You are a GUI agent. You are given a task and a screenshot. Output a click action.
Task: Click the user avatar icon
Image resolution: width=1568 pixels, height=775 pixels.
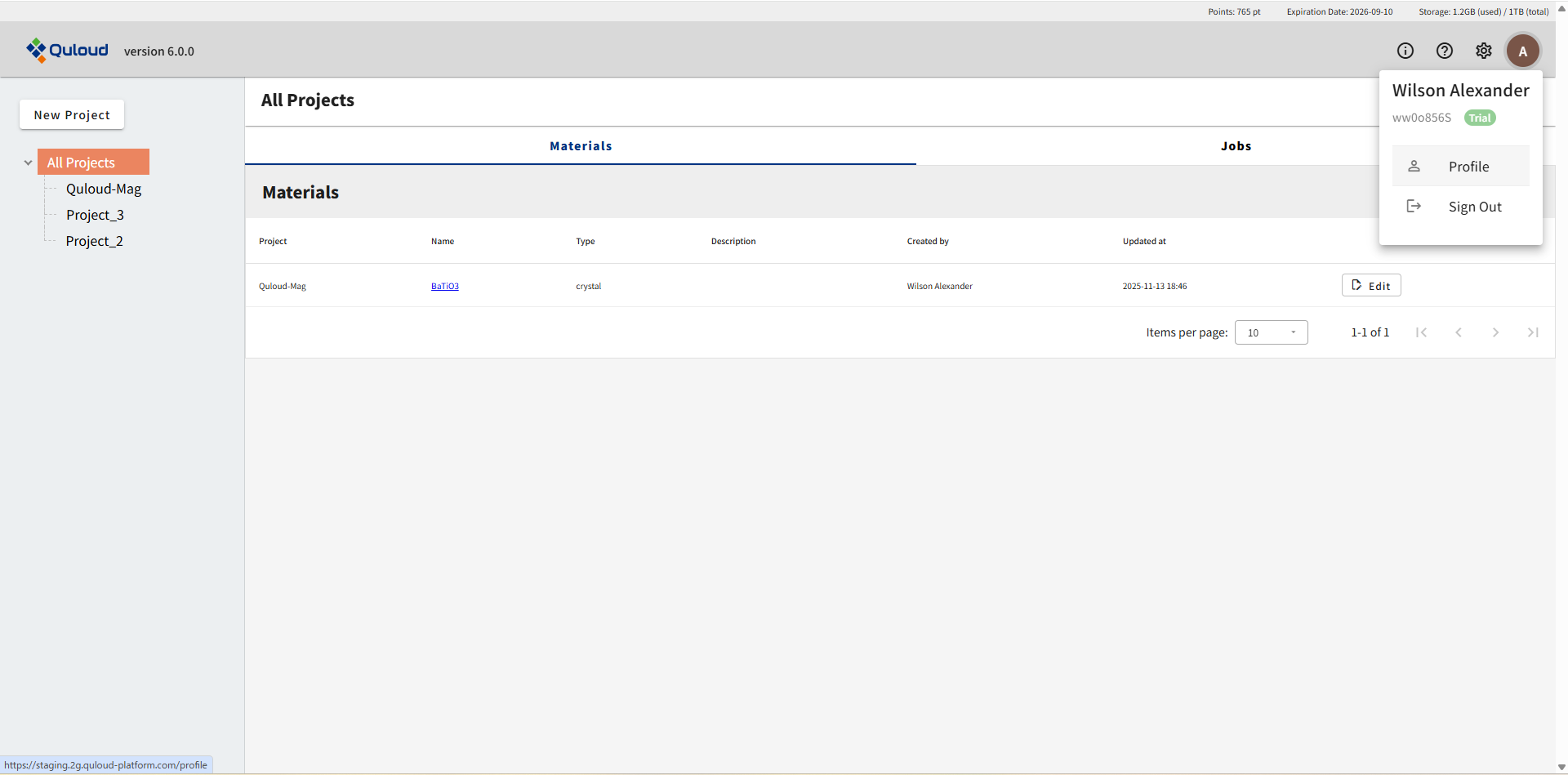1522,51
